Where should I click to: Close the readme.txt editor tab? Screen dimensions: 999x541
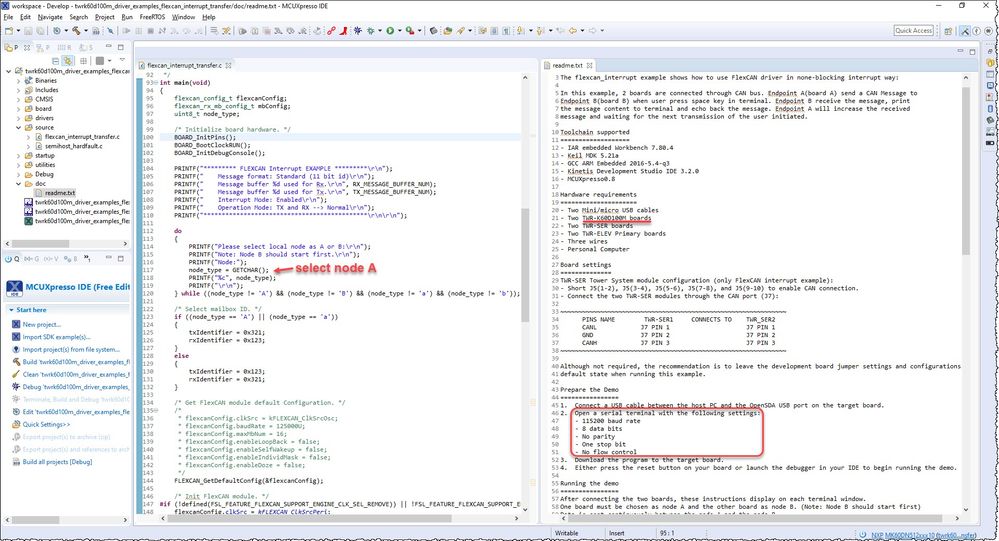(590, 66)
